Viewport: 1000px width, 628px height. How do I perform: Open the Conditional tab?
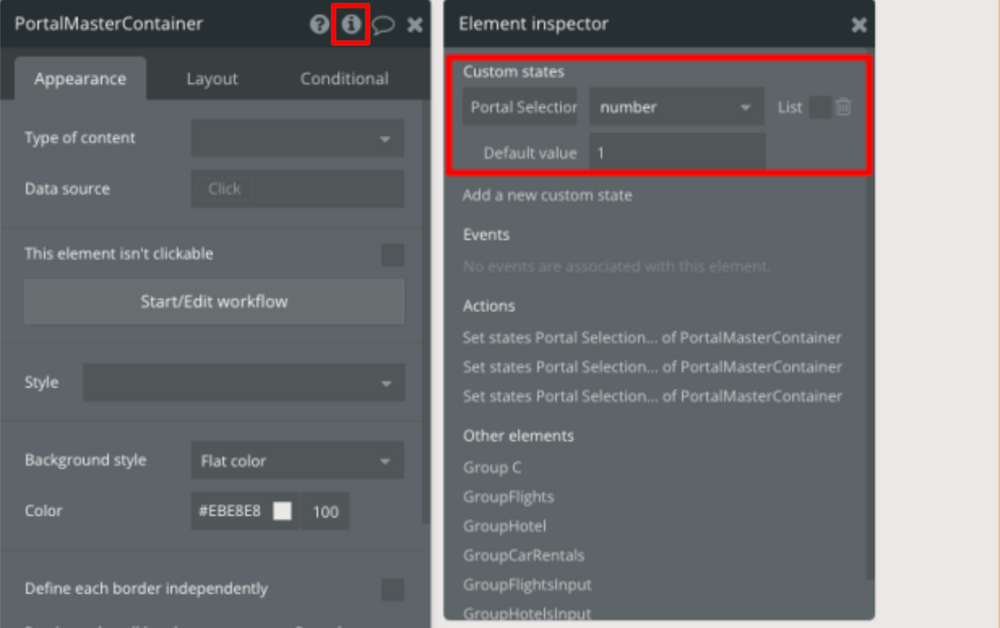click(x=343, y=78)
